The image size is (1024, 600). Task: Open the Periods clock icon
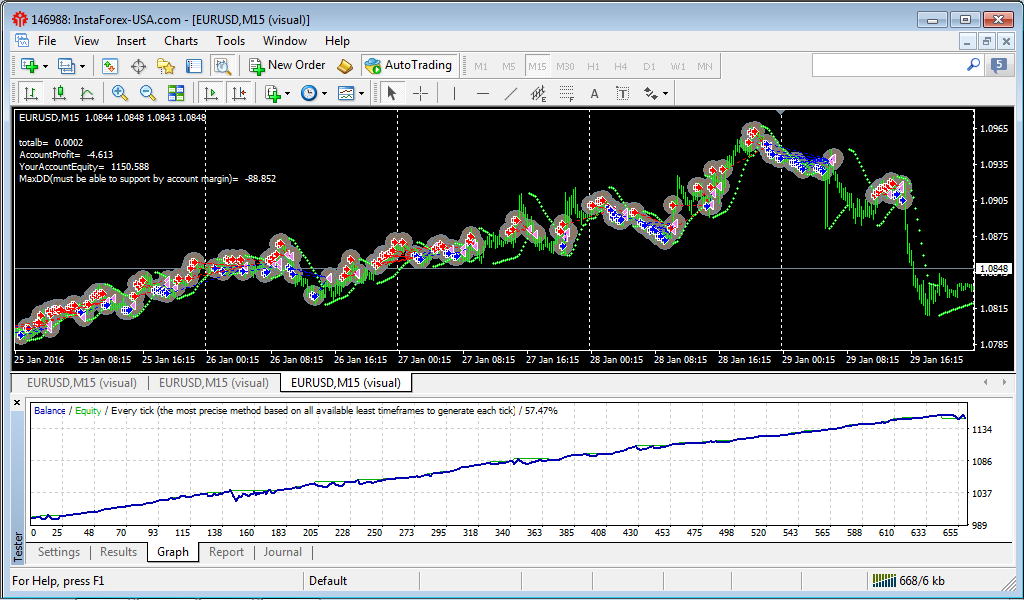pyautogui.click(x=309, y=93)
